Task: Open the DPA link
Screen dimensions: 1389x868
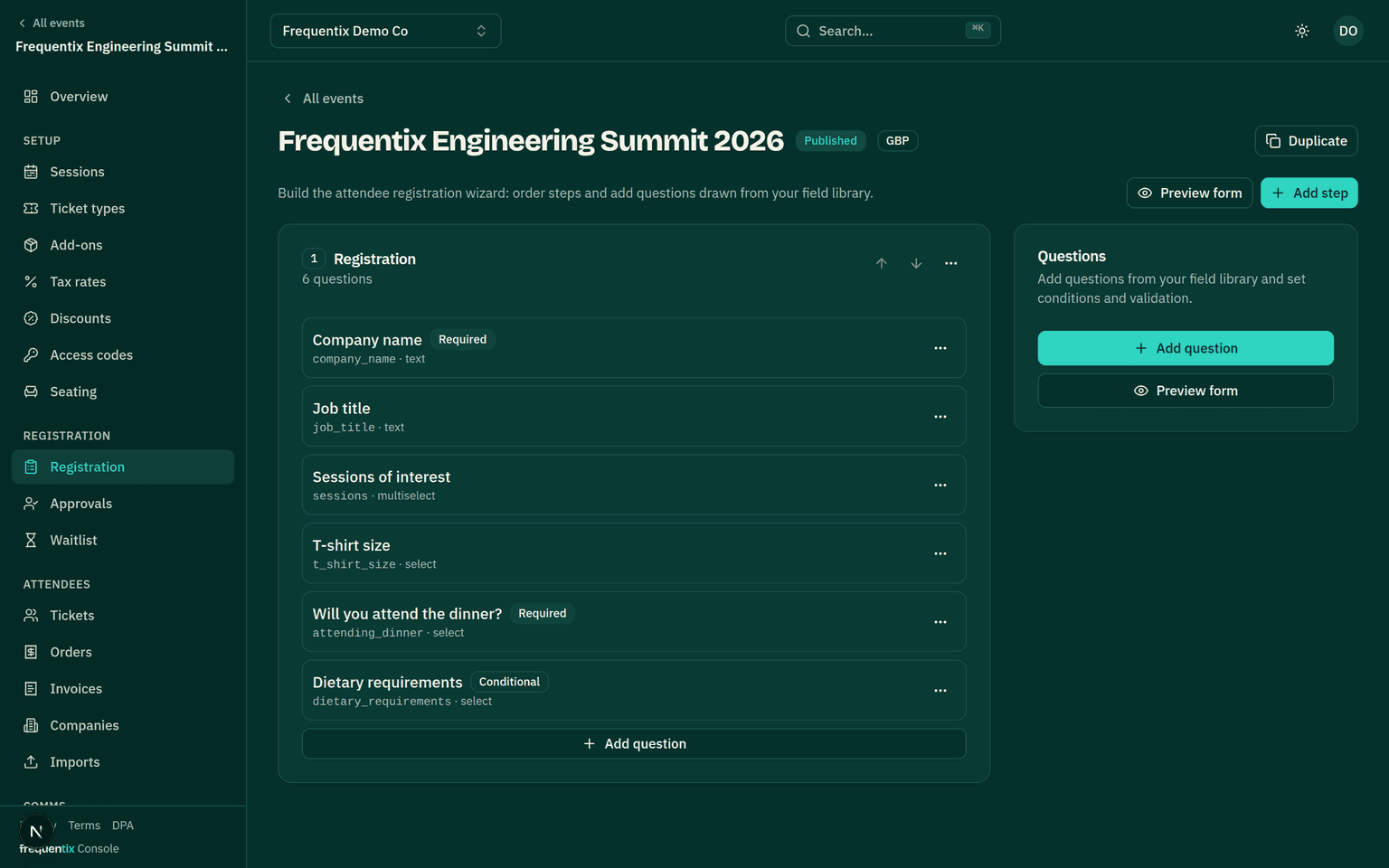Action: [x=123, y=826]
